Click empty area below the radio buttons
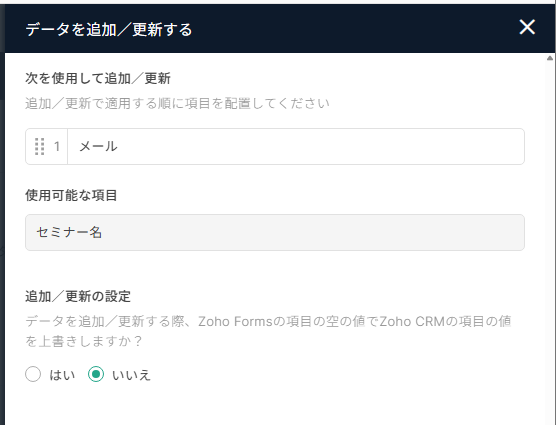Viewport: 556px width, 425px height. (275, 406)
